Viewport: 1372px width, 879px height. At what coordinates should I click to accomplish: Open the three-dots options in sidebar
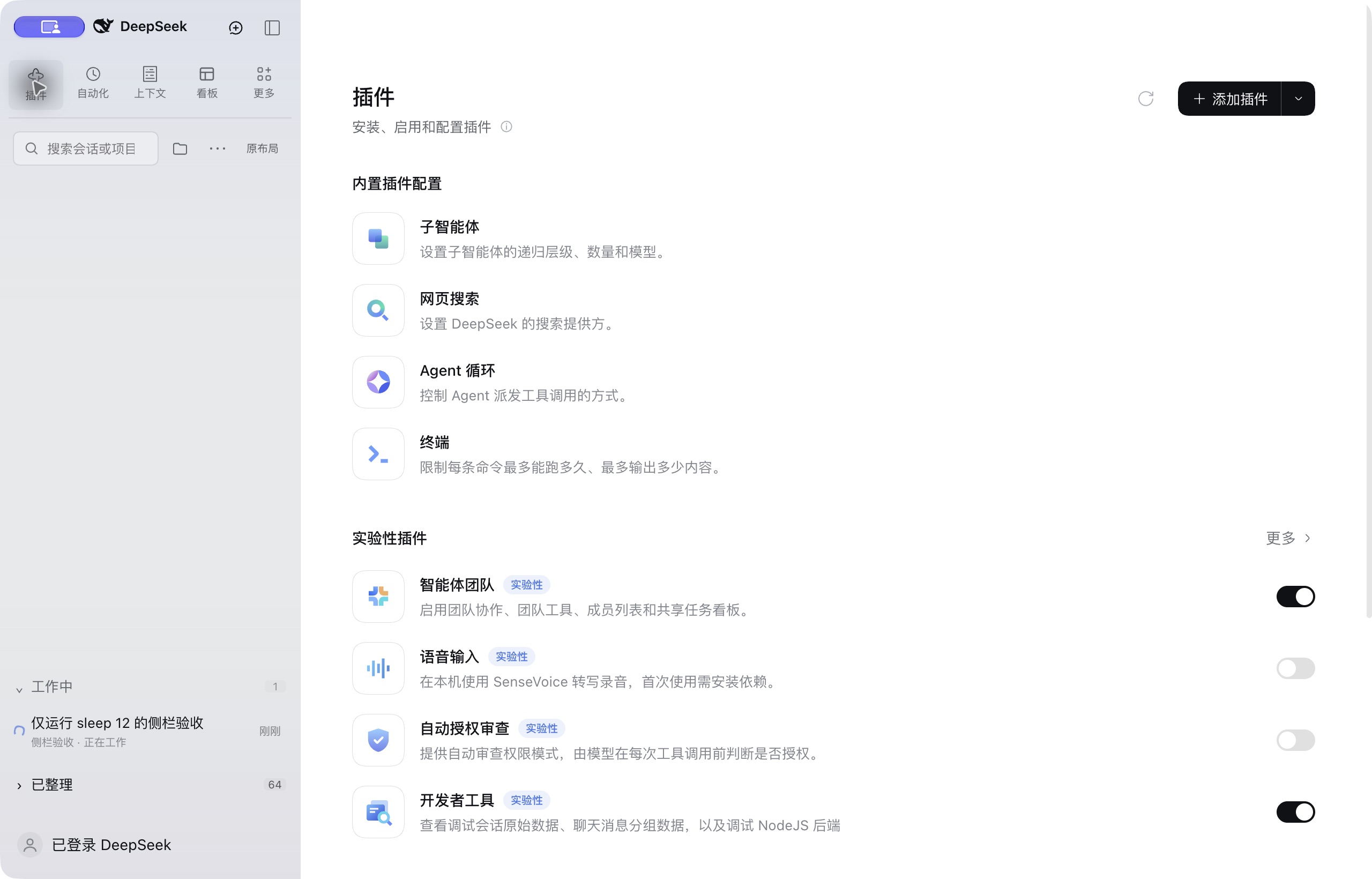218,149
